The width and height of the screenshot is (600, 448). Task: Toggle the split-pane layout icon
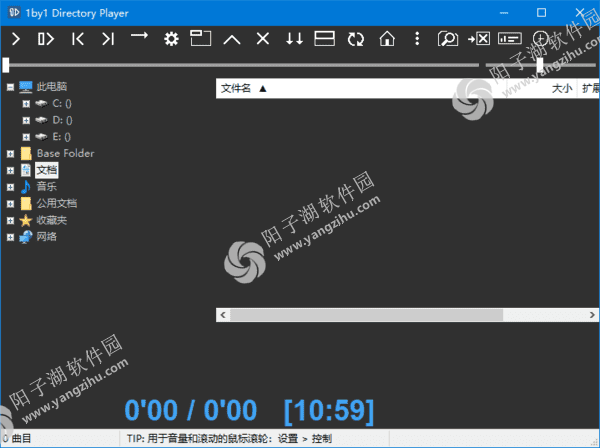pos(324,39)
